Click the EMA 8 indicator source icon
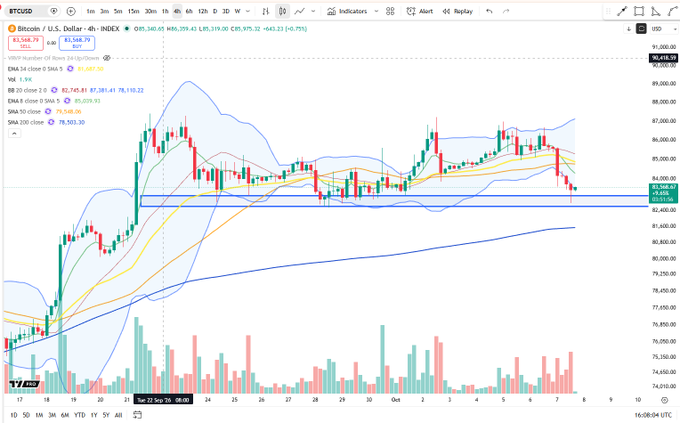Image resolution: width=680 pixels, height=423 pixels. pyautogui.click(x=67, y=101)
